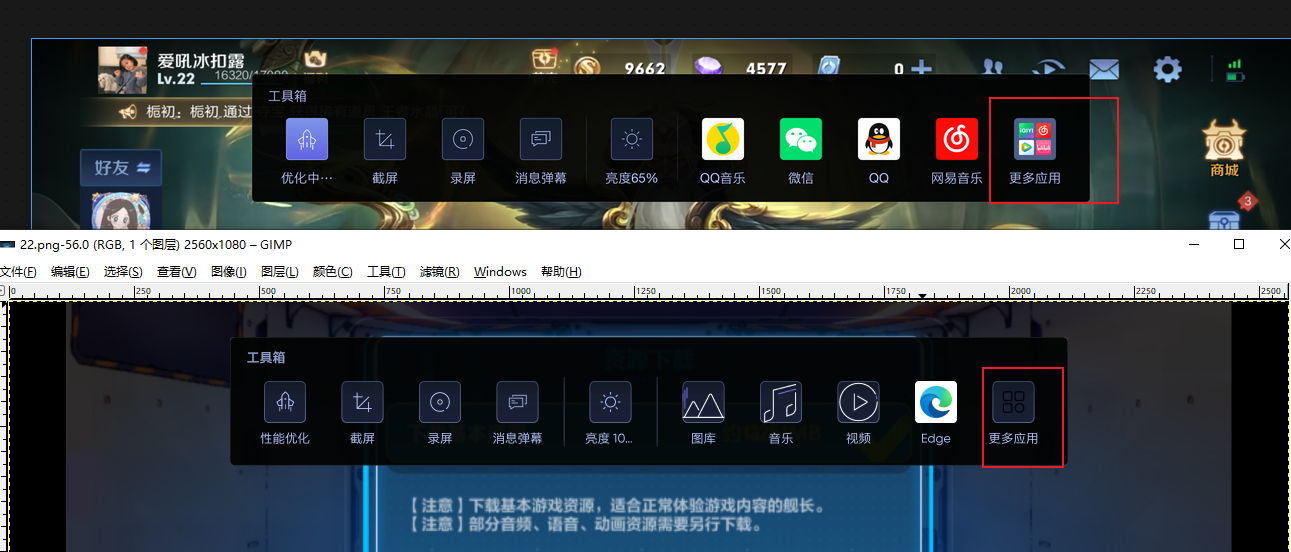Image resolution: width=1291 pixels, height=552 pixels.
Task: Click the 好友 friends panel button
Action: pos(121,167)
